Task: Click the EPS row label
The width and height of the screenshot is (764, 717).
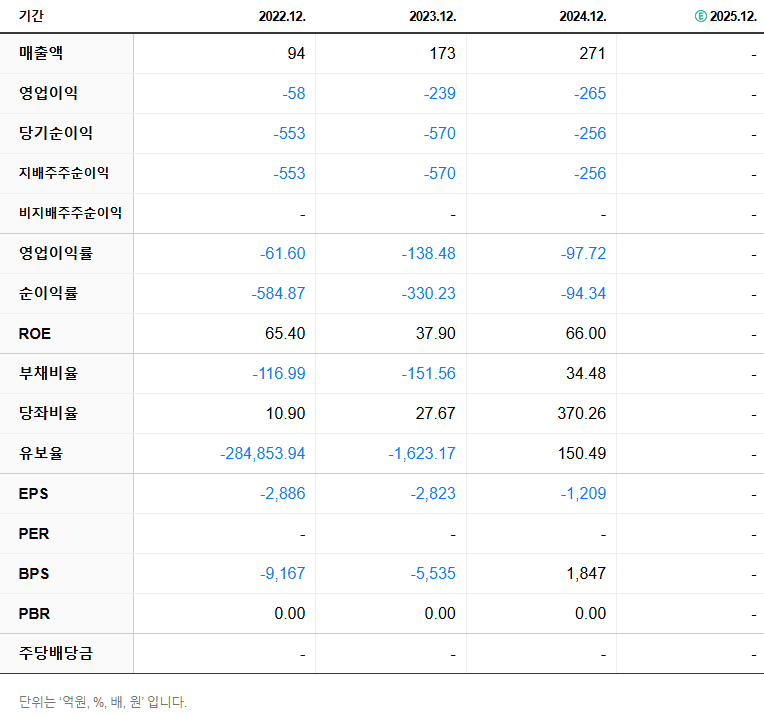Action: [33, 493]
